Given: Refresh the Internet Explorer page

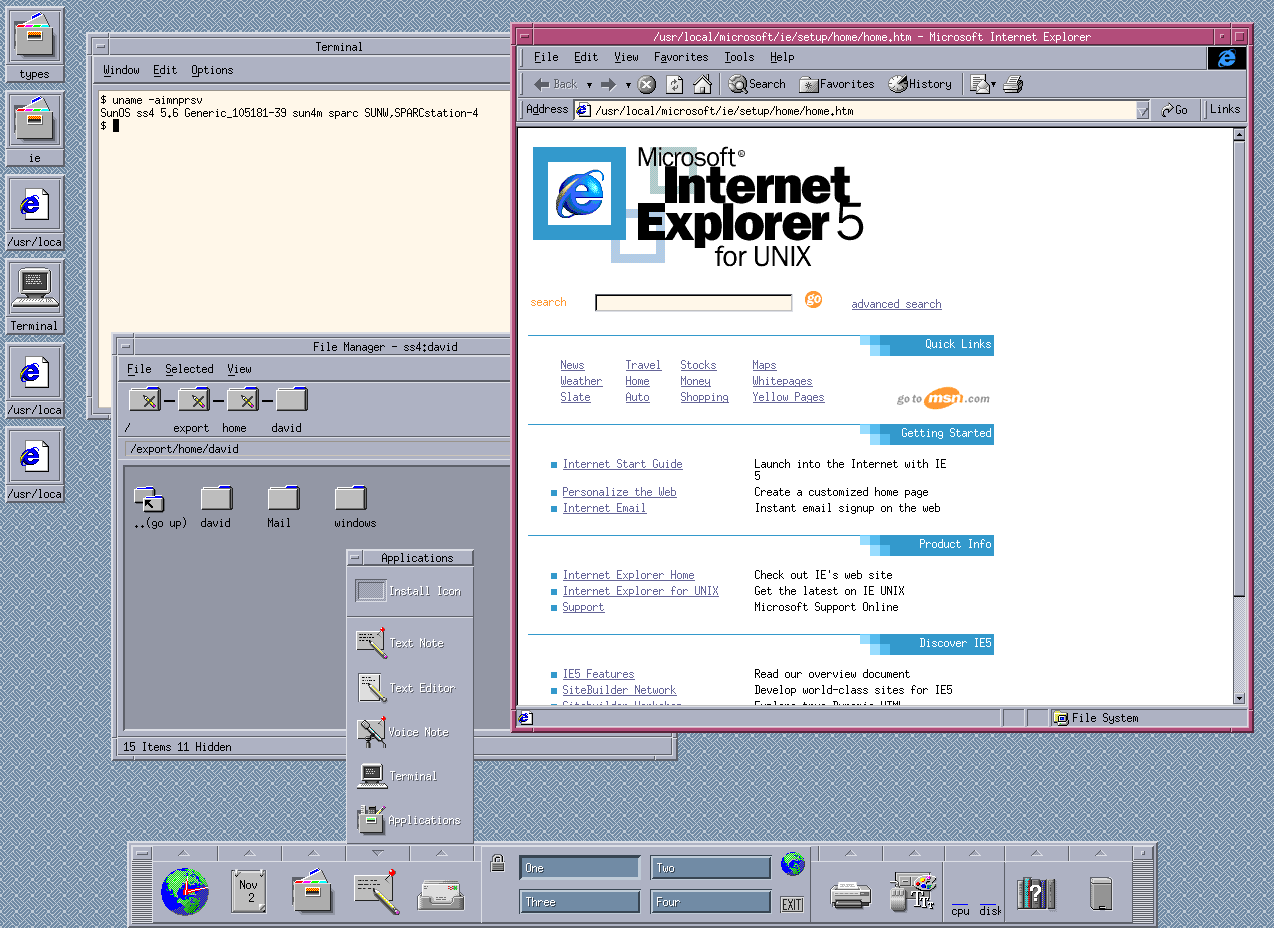Looking at the screenshot, I should [675, 84].
